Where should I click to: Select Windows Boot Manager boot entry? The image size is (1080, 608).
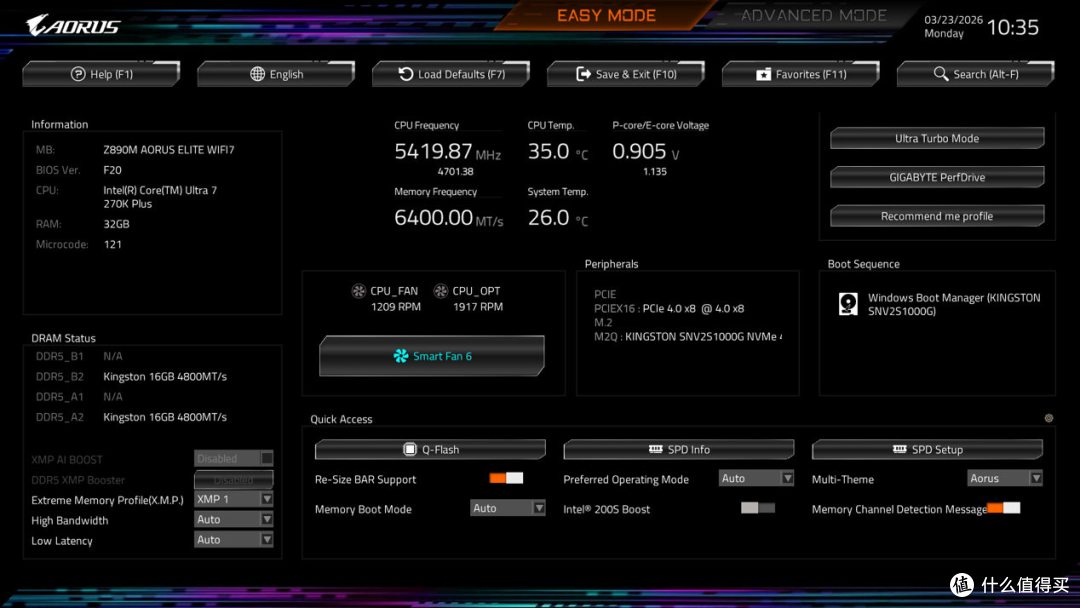click(954, 304)
